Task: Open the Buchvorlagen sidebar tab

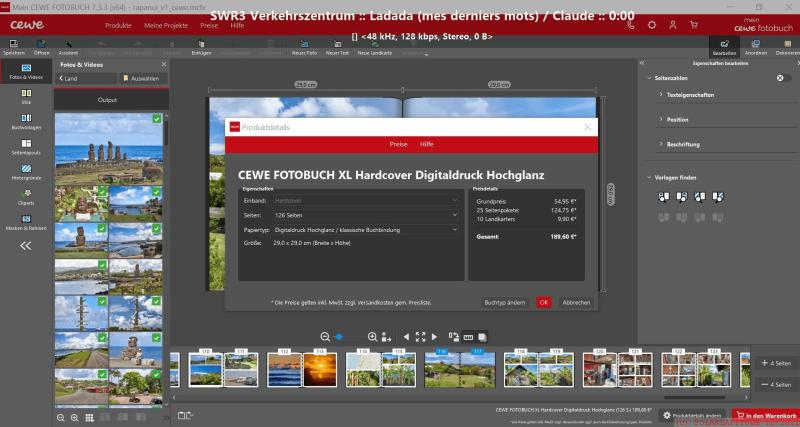Action: [x=27, y=122]
